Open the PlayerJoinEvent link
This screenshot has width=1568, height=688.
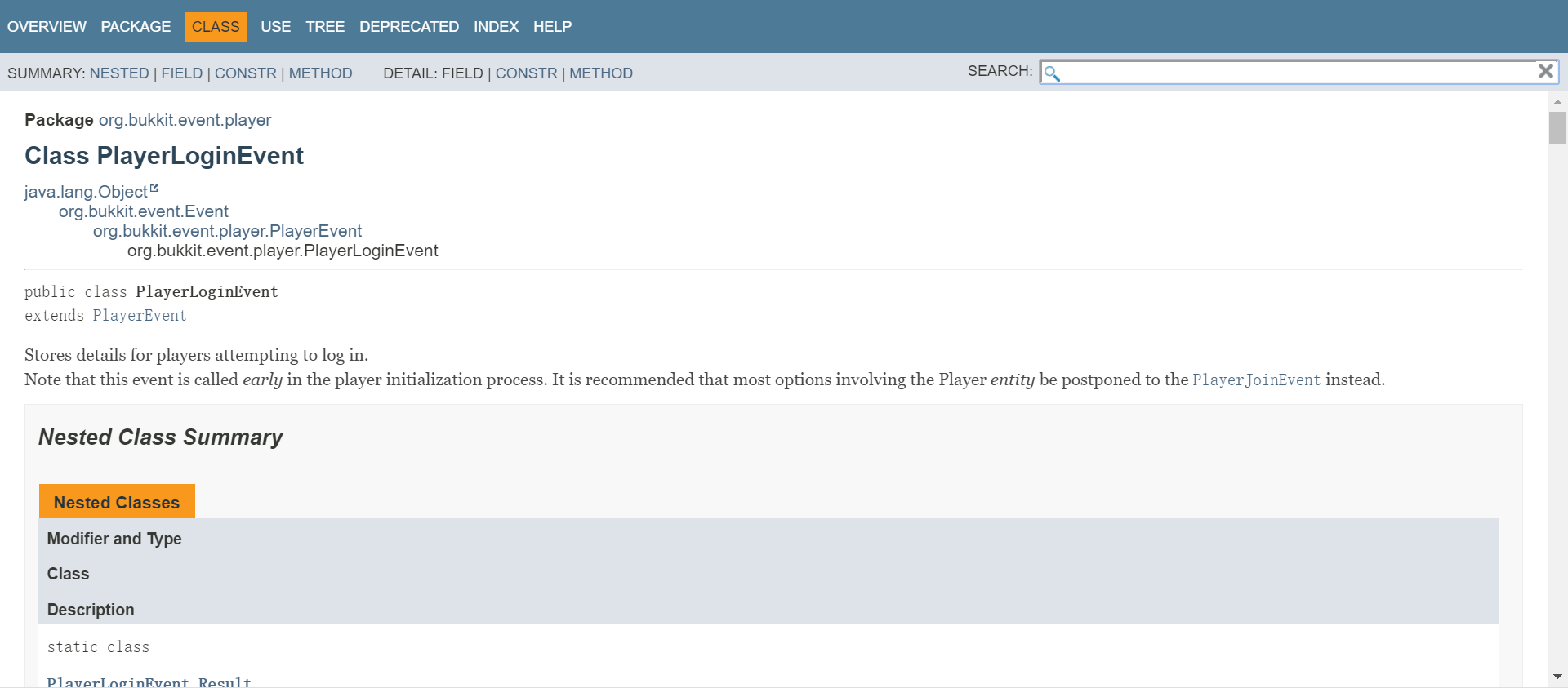[x=1256, y=380]
